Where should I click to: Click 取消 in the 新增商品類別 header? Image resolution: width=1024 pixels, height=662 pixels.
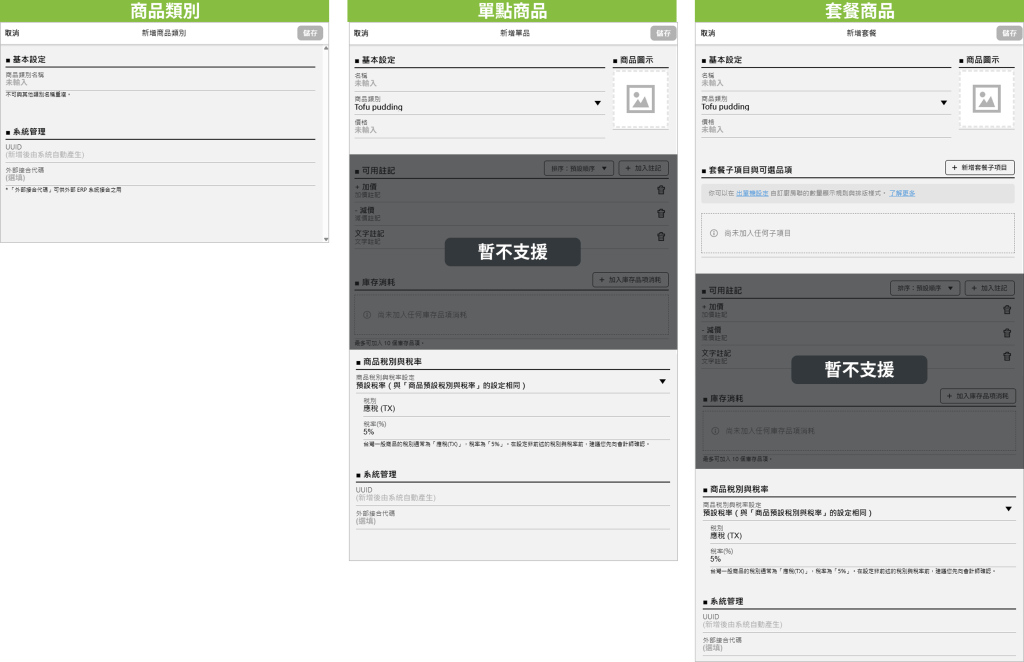pos(12,33)
